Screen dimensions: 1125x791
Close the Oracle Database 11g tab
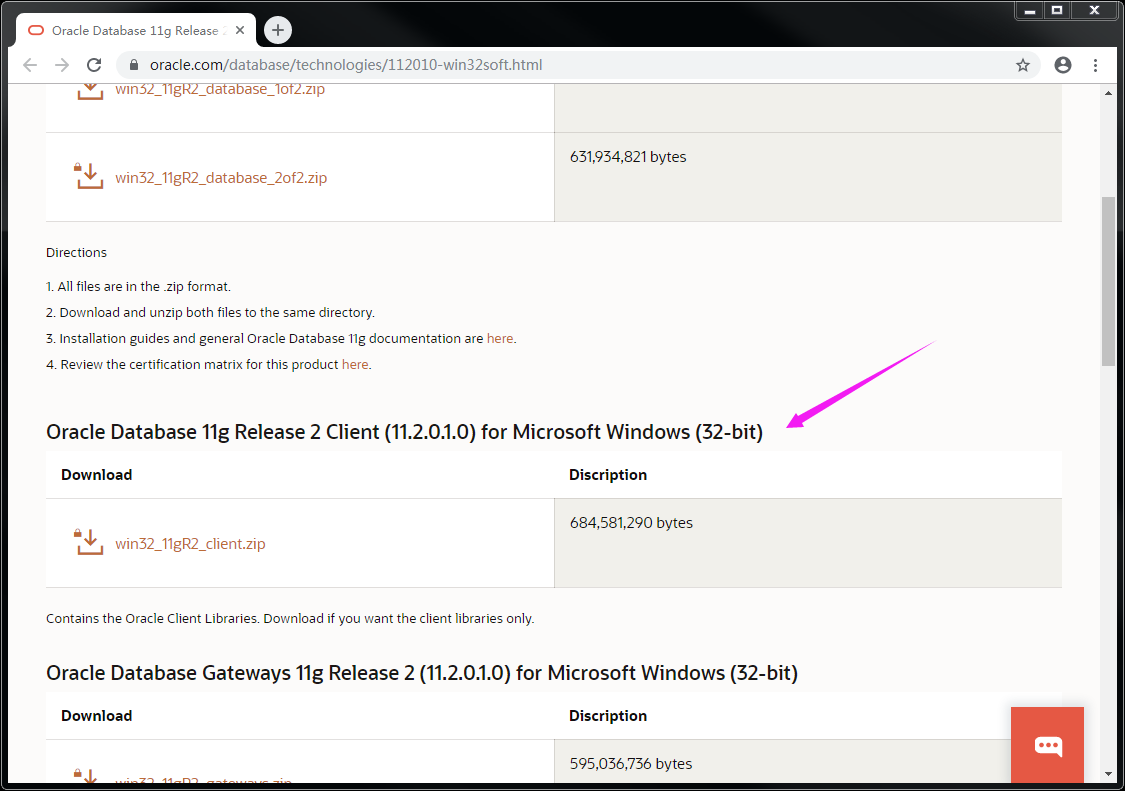pyautogui.click(x=240, y=30)
